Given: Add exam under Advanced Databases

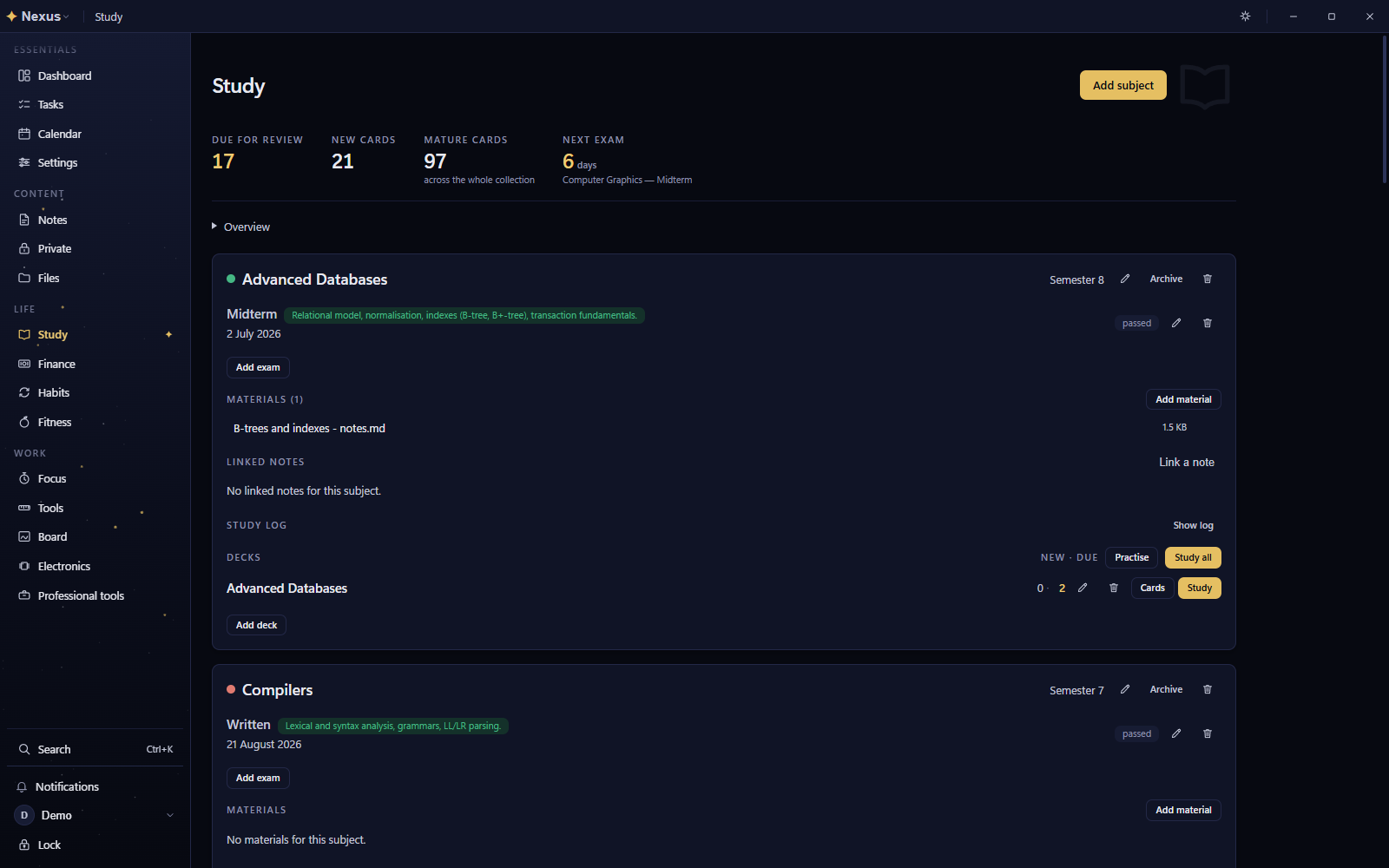Looking at the screenshot, I should 258,367.
